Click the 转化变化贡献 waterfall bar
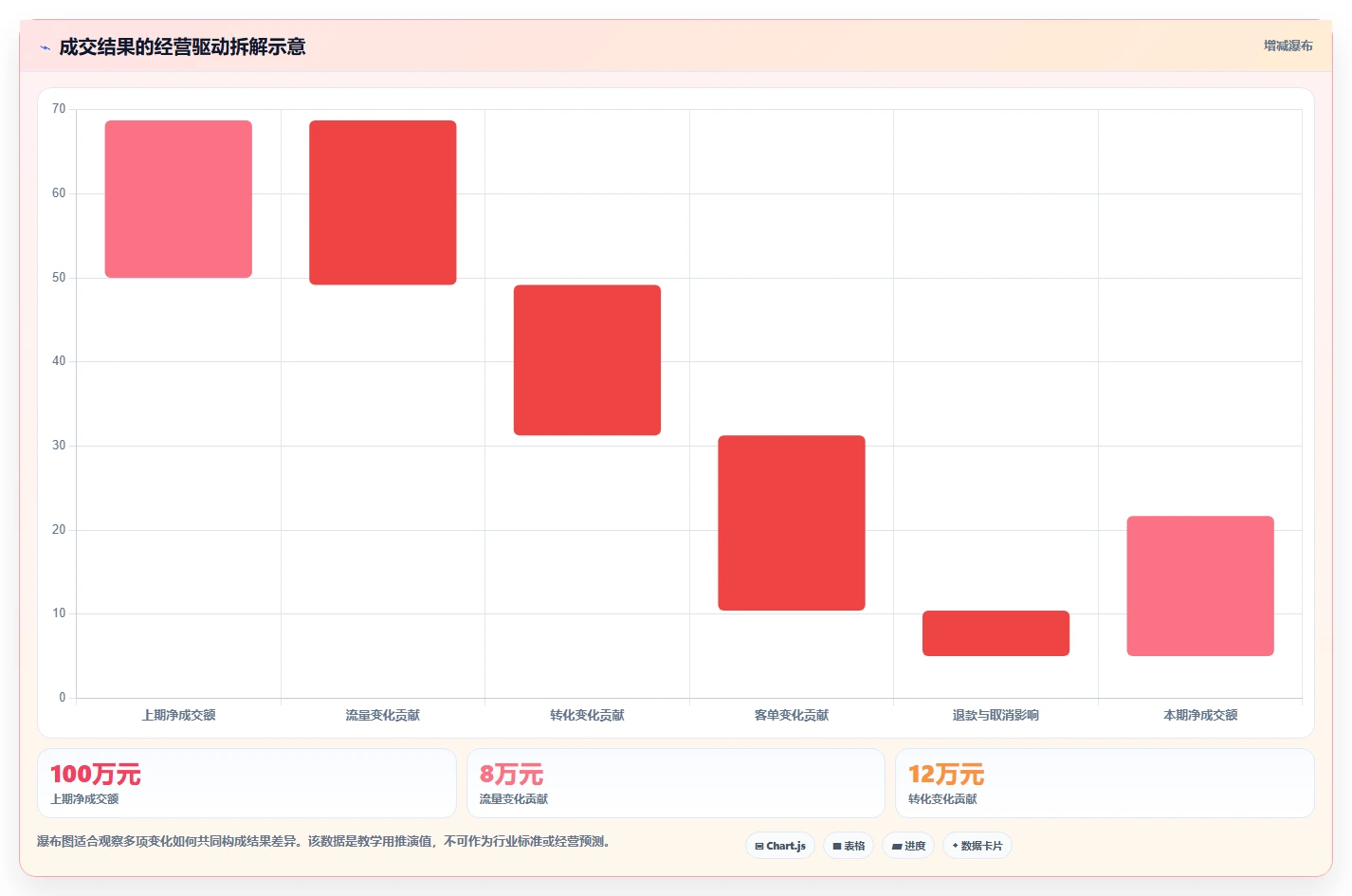1352x896 pixels. [587, 360]
